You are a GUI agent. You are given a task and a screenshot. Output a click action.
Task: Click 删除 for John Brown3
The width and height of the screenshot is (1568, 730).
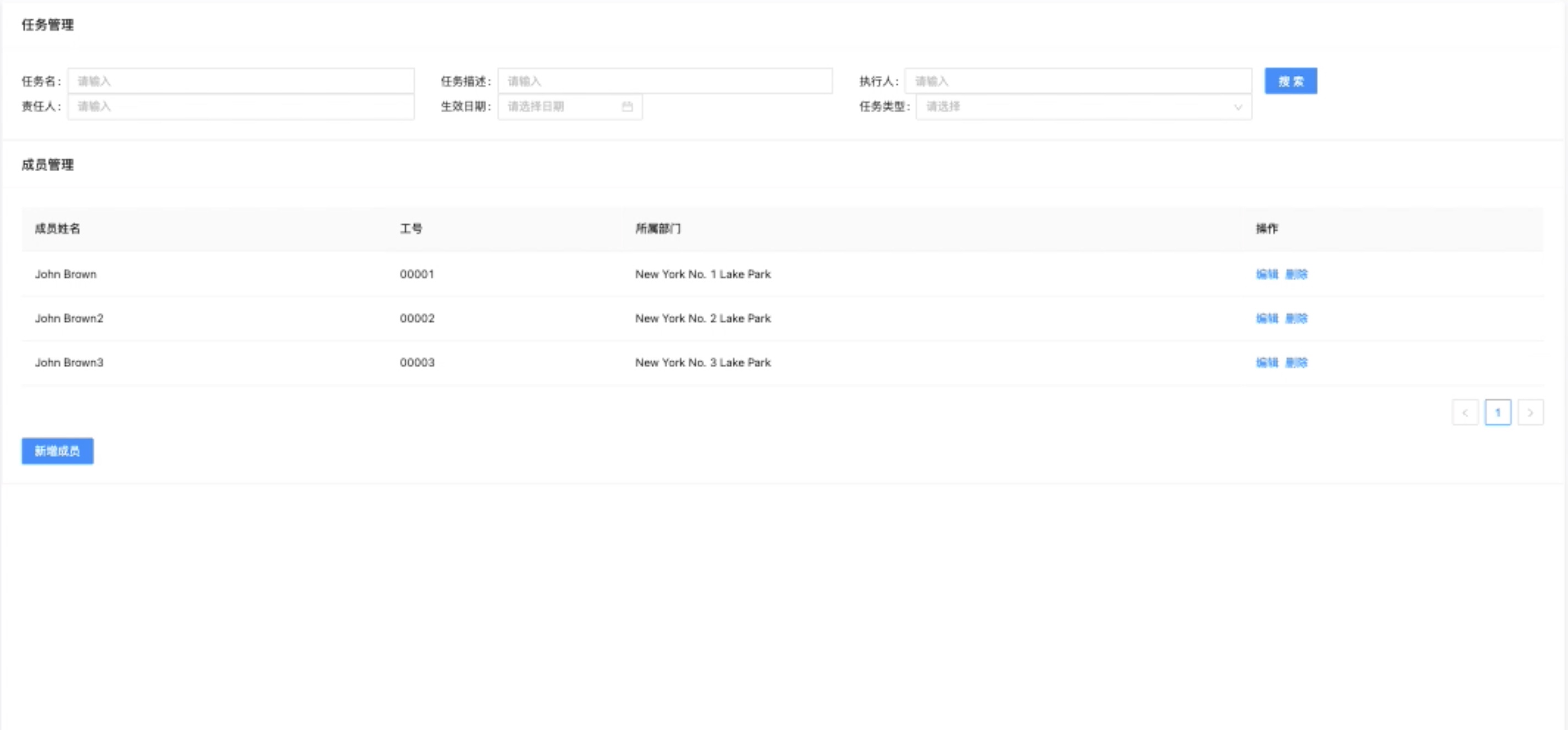tap(1296, 363)
